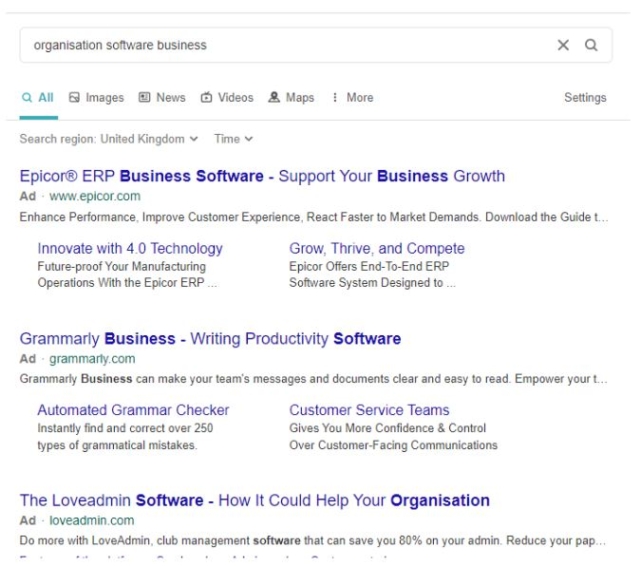This screenshot has height=566, width=640.
Task: Switch to the News tab
Action: pos(162,98)
